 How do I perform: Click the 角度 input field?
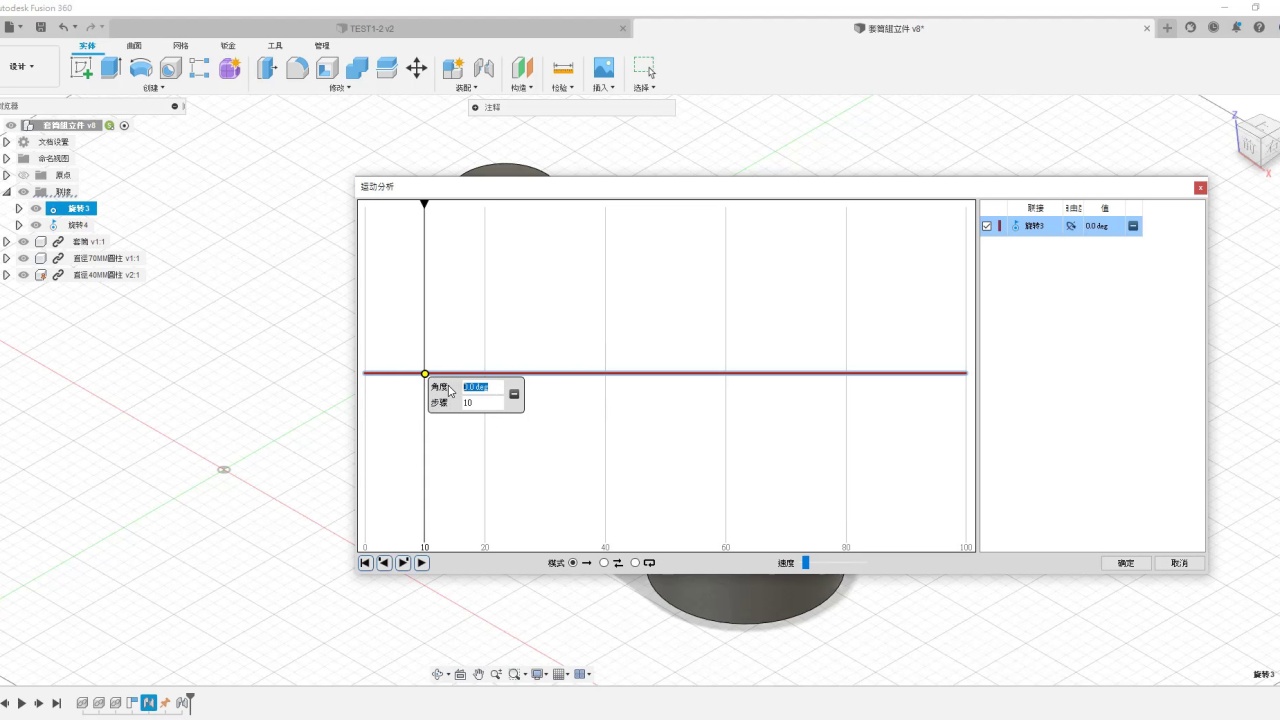483,387
